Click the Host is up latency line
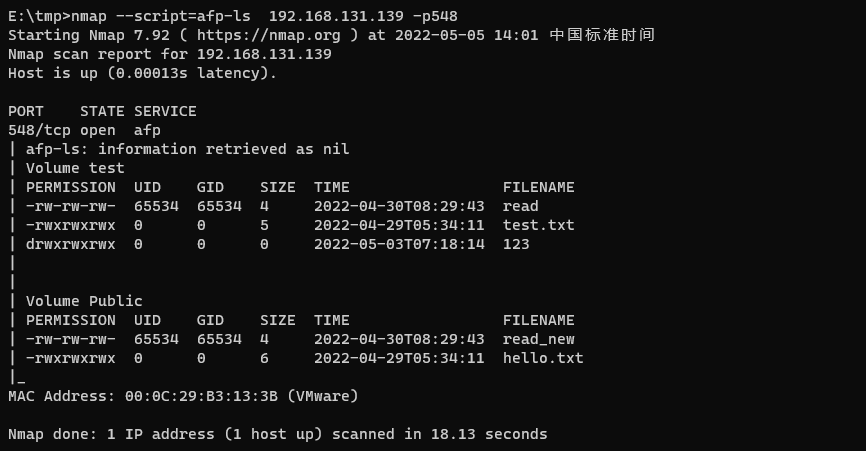 point(142,73)
